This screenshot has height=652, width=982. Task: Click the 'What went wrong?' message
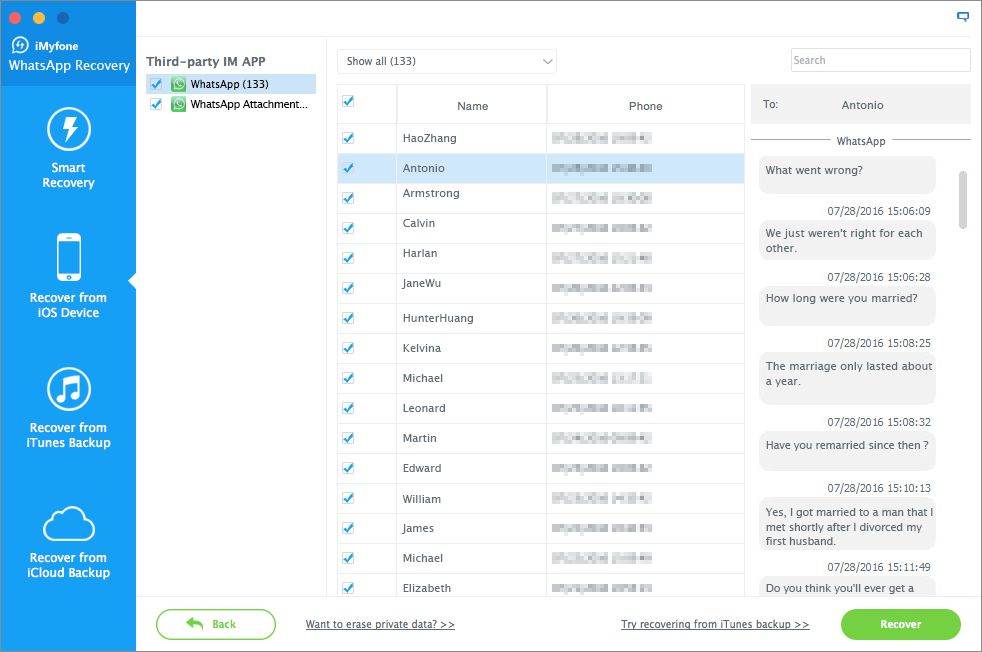click(x=847, y=175)
